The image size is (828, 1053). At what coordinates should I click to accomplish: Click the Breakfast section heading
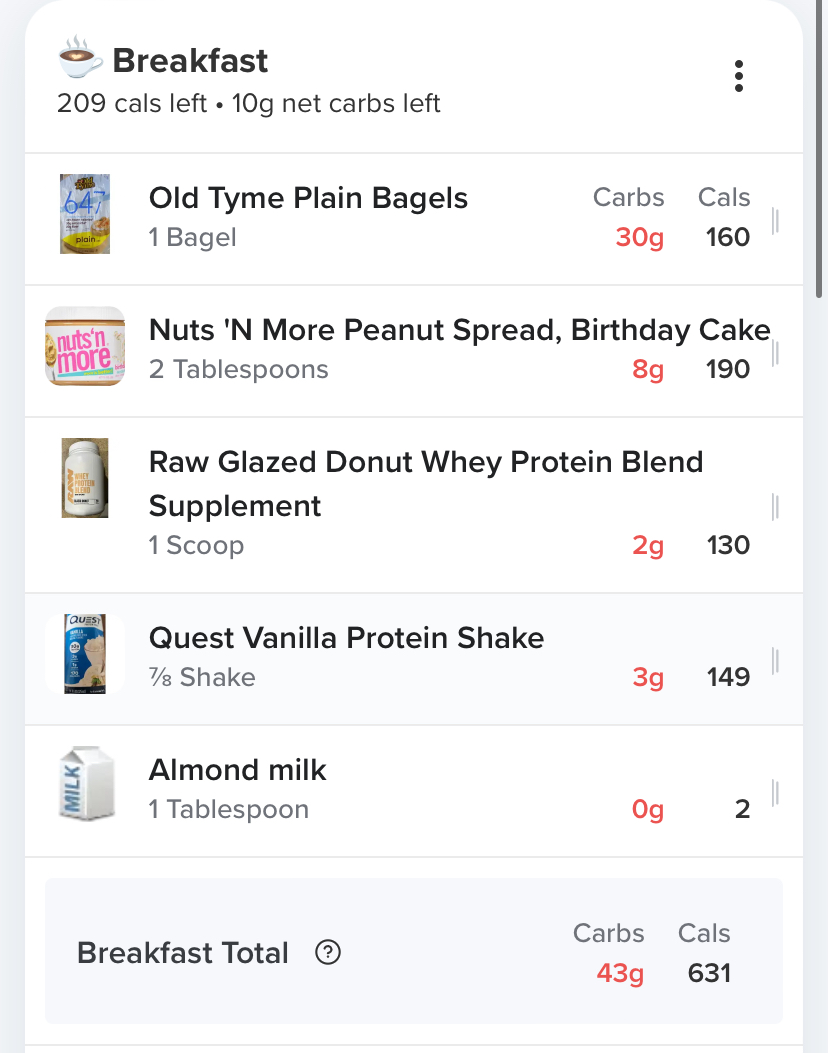[x=190, y=61]
